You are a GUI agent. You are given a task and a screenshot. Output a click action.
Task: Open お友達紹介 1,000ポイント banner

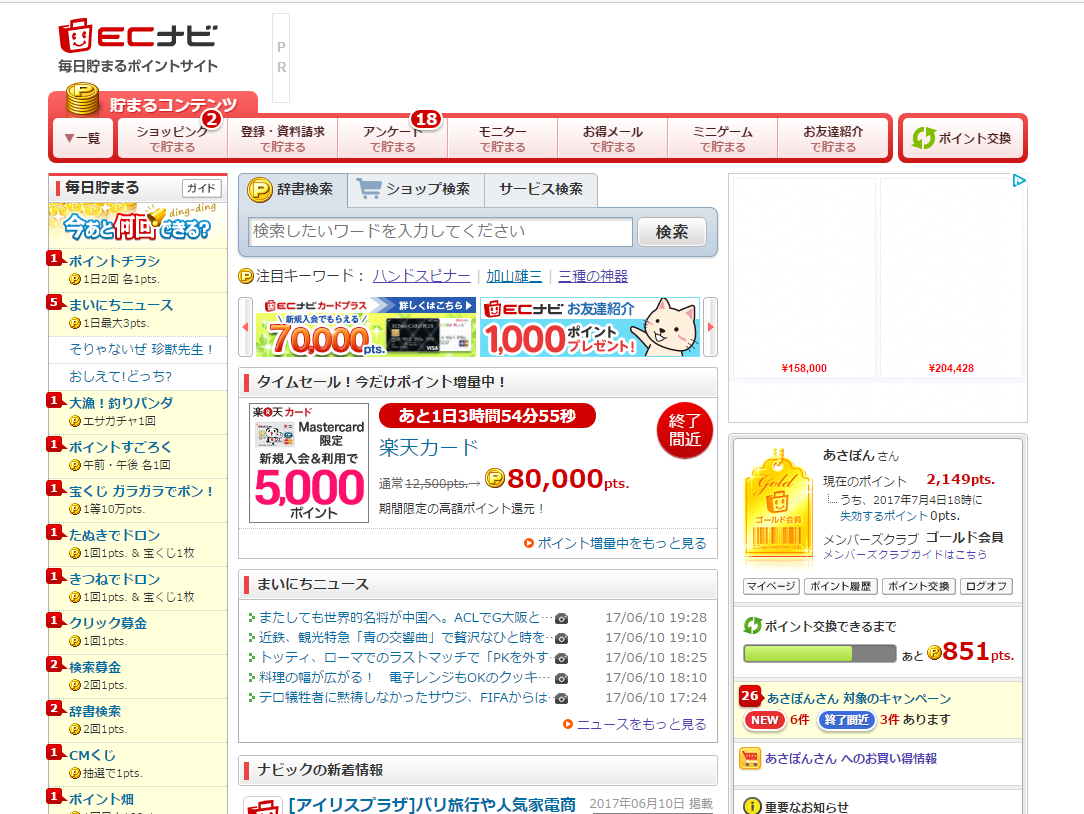(x=590, y=327)
